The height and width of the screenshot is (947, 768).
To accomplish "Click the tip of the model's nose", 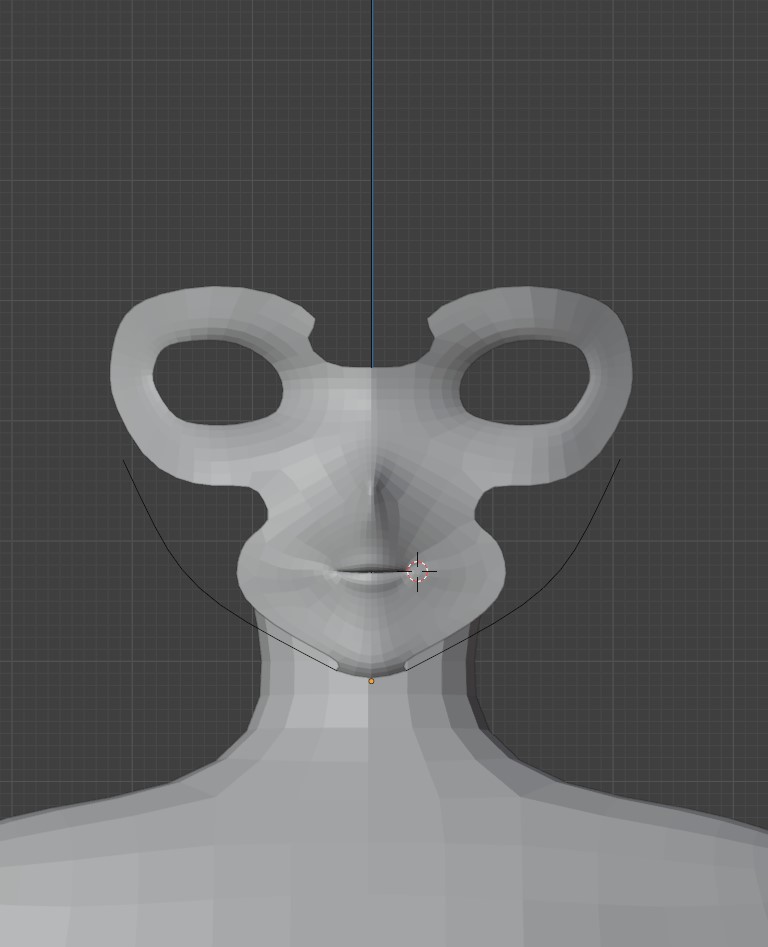I will pyautogui.click(x=371, y=488).
